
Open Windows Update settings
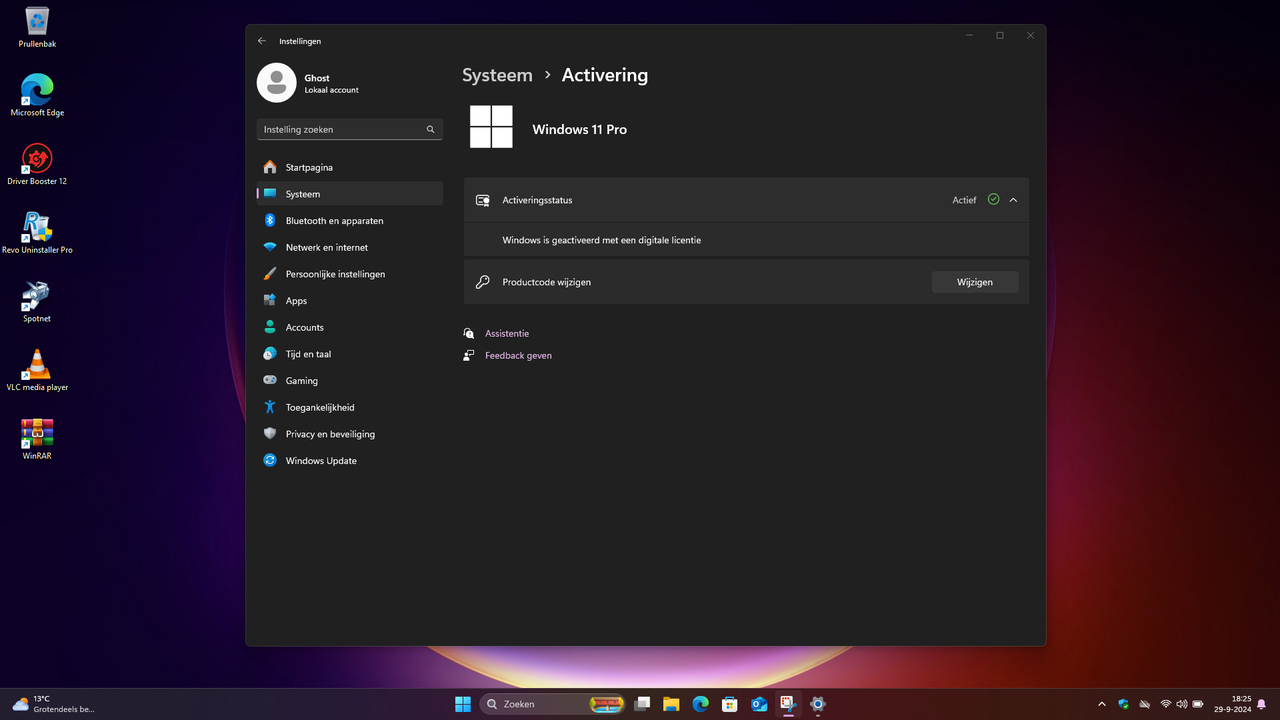tap(349, 461)
